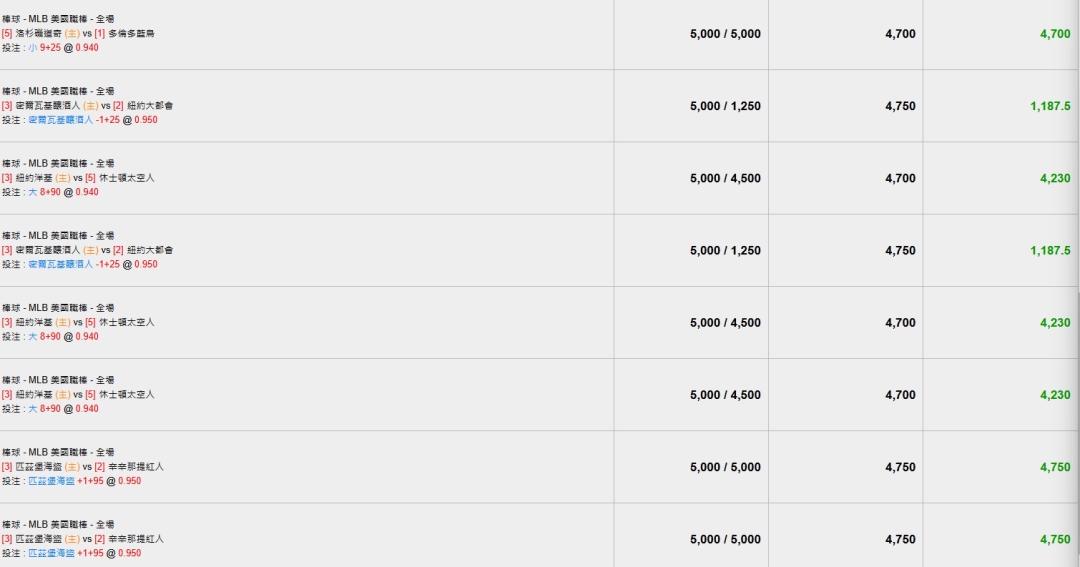
Task: Open the topmost 大 8+90 bet link
Action: click(45, 192)
